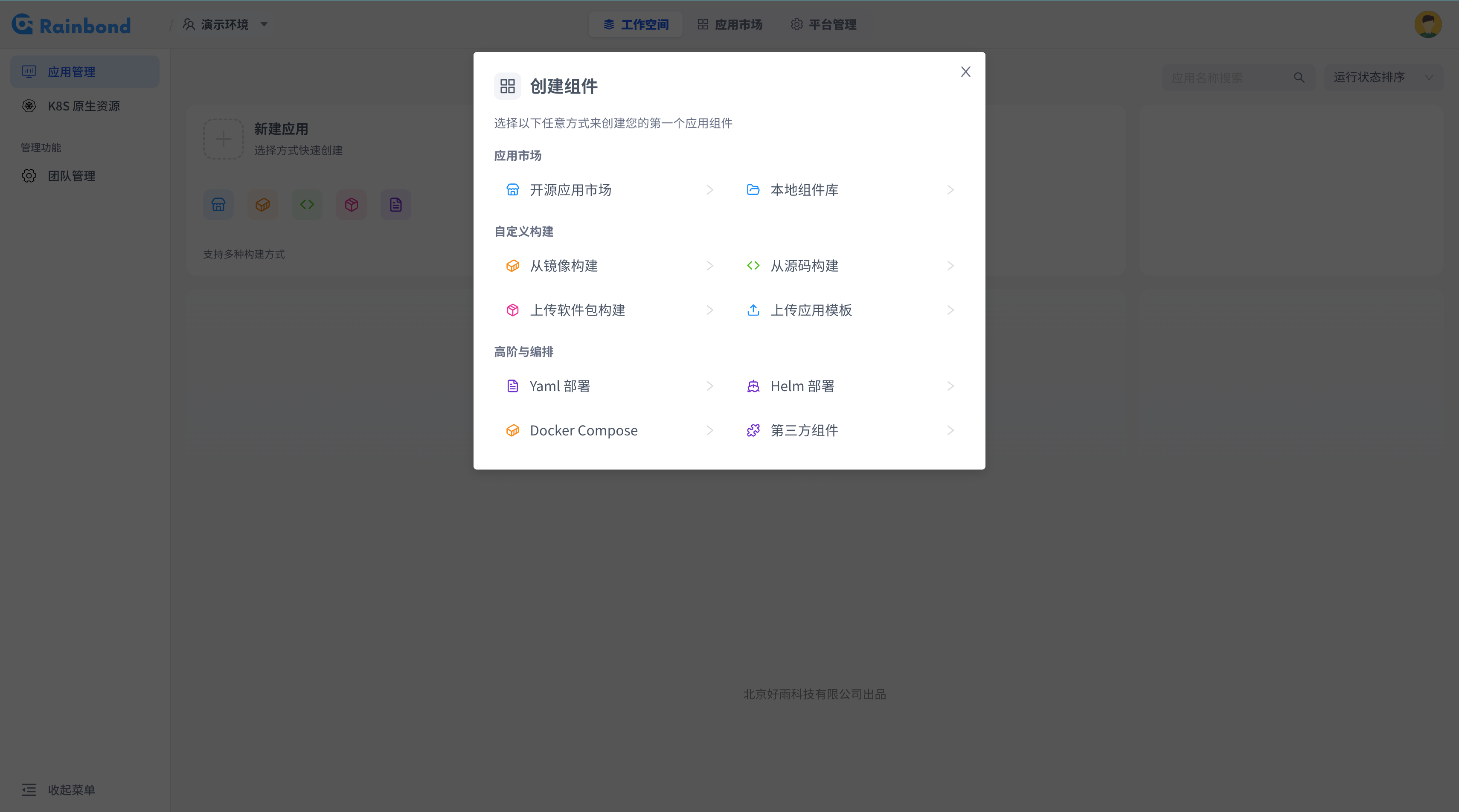Click the 新建应用 card title
Image resolution: width=1459 pixels, height=812 pixels.
pos(281,128)
